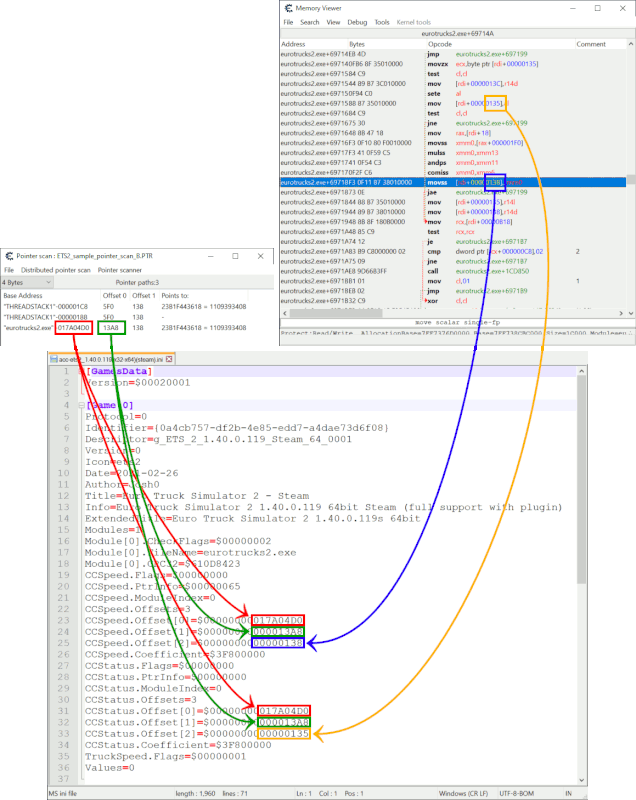Screen dimensions: 636x800
Task: Select the movzx ecx,byte ptr row
Action: coord(453,64)
